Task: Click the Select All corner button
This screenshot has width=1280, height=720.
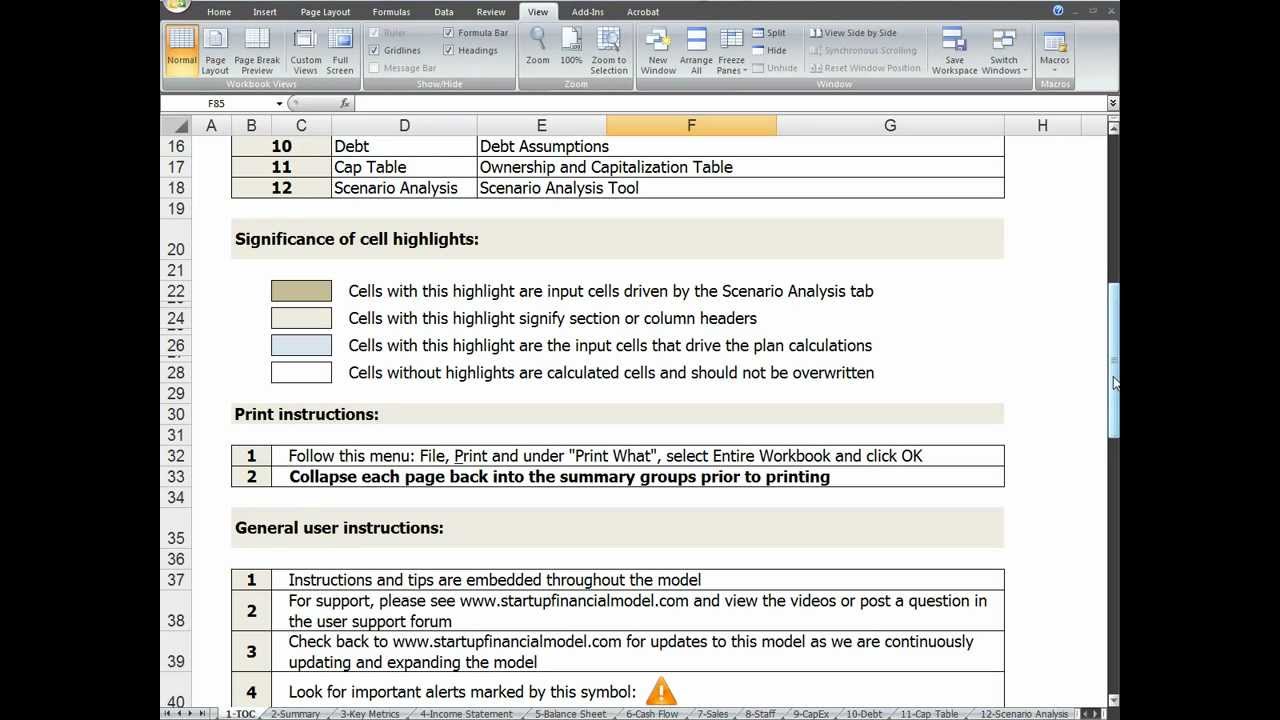Action: pos(176,125)
